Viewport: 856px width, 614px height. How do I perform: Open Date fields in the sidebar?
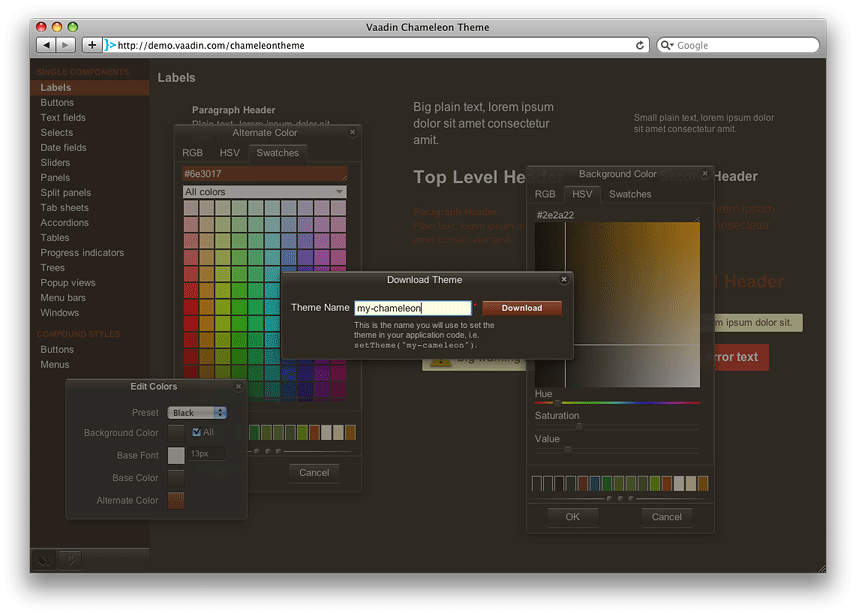pos(63,147)
